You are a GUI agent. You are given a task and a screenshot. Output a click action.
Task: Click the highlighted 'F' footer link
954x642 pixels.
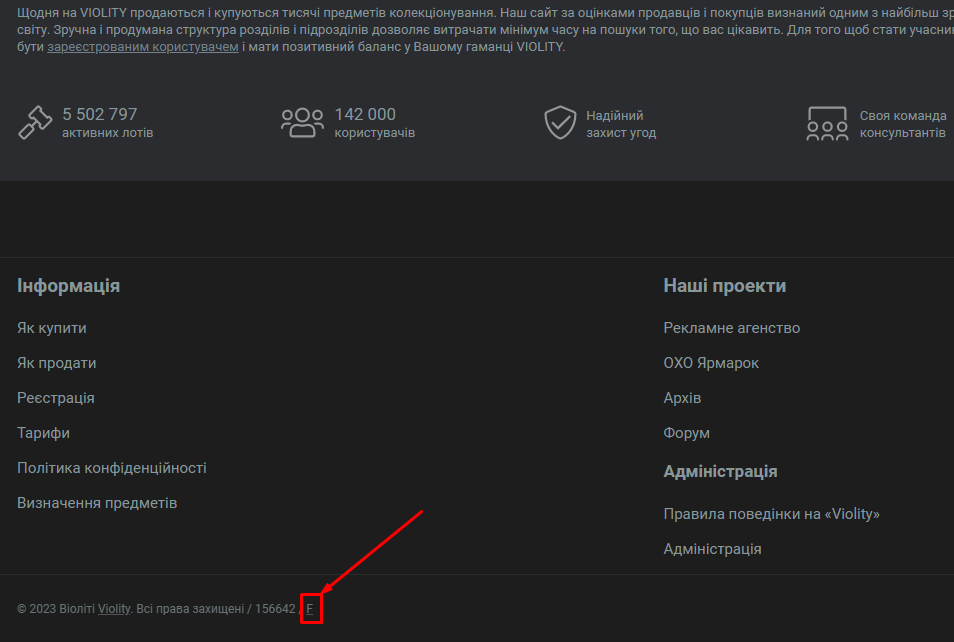coord(310,609)
